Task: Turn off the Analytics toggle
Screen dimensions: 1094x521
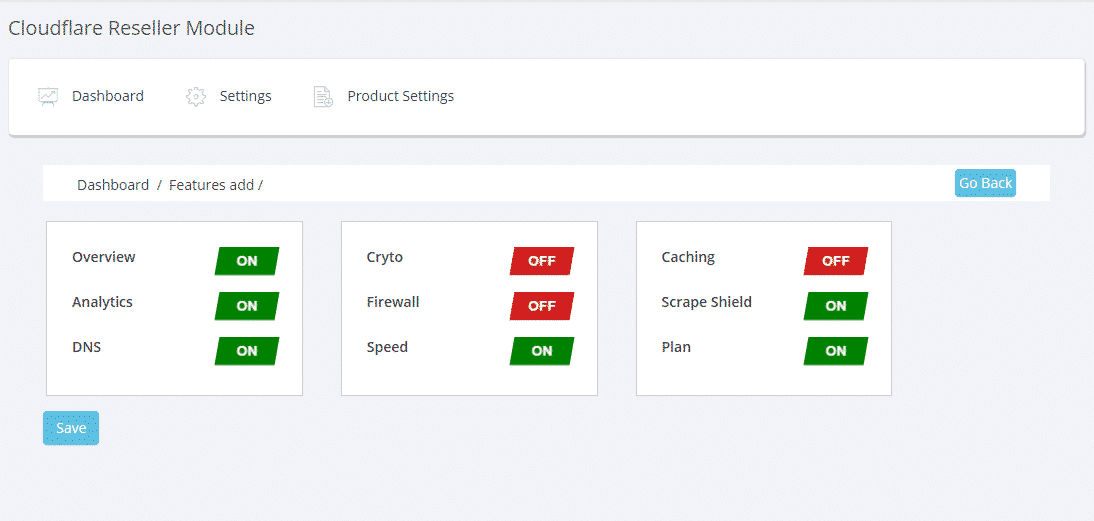Action: tap(247, 306)
